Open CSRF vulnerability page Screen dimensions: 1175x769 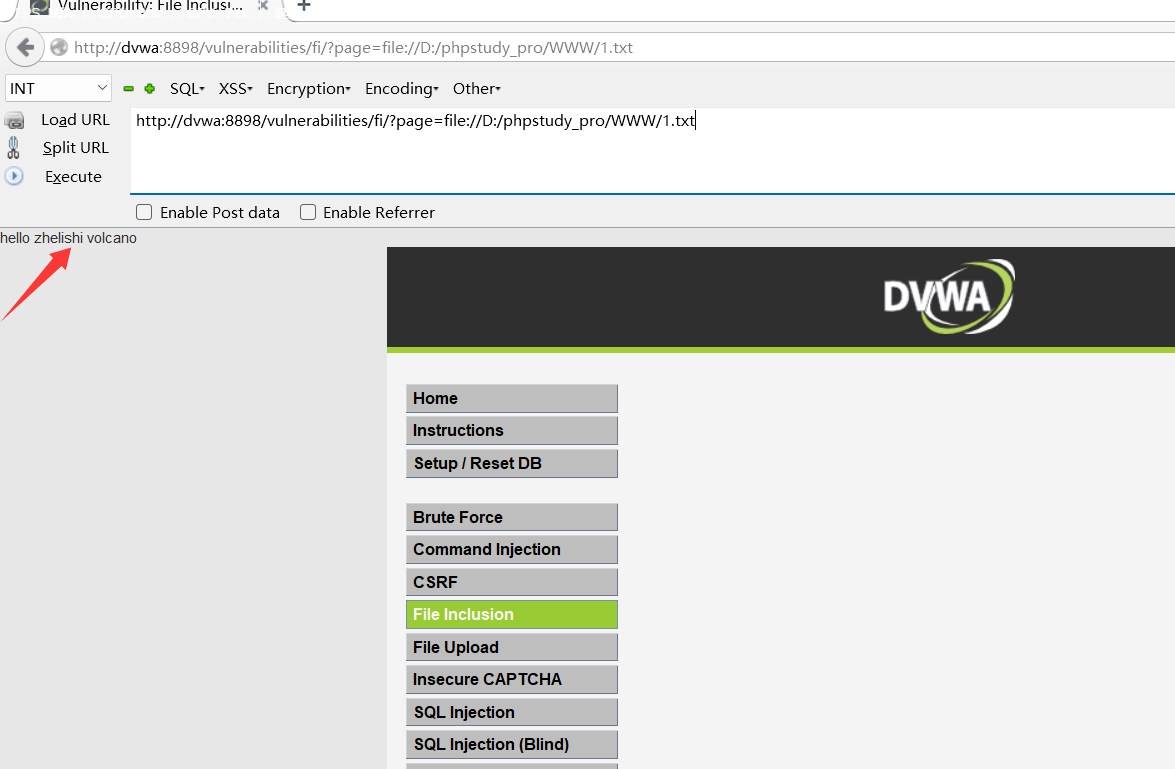click(x=512, y=582)
